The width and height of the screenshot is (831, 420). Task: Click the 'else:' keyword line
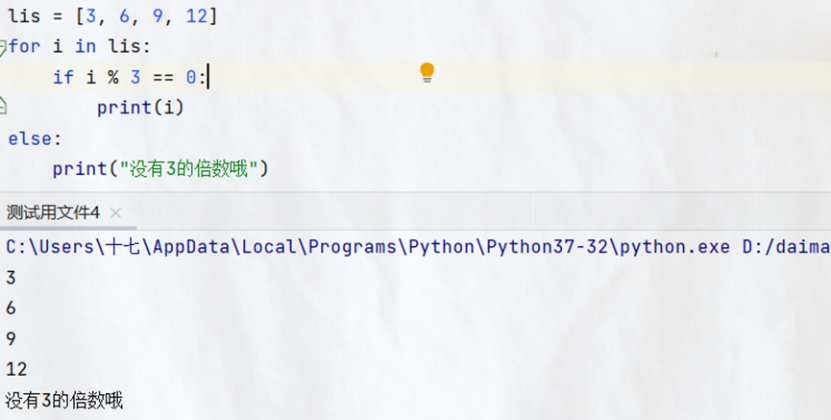[x=35, y=138]
